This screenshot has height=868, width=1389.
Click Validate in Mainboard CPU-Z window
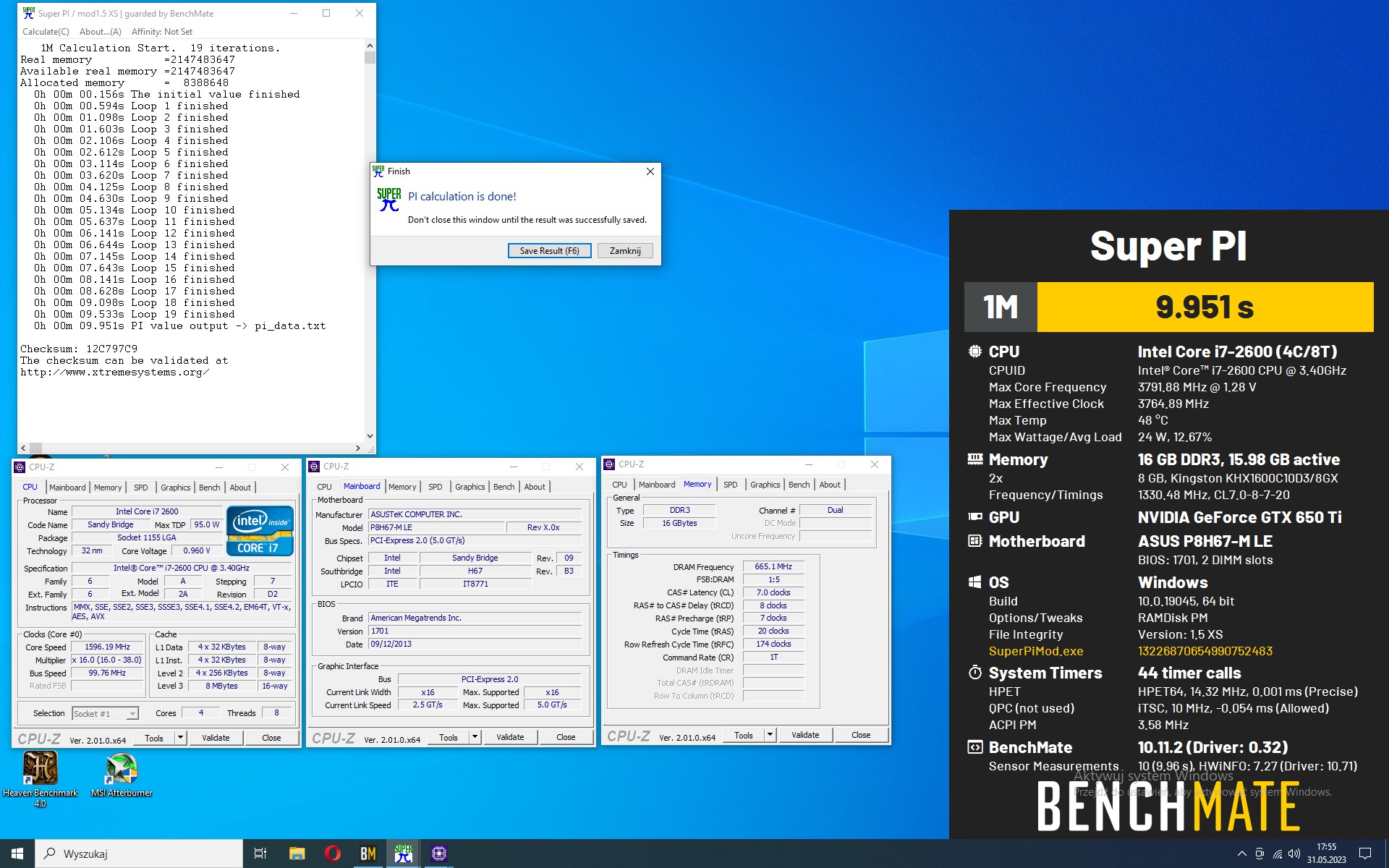click(510, 737)
